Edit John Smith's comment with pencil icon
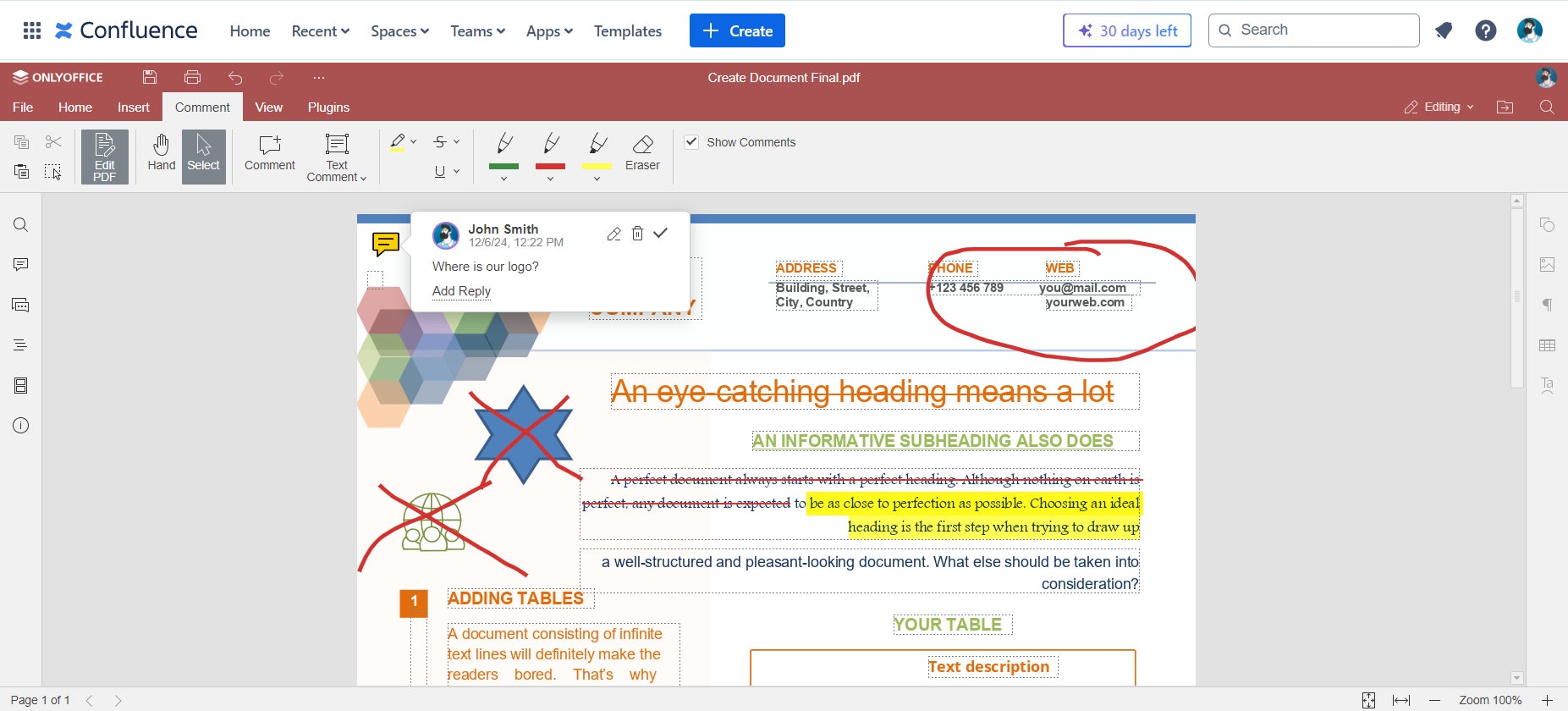 pyautogui.click(x=614, y=234)
